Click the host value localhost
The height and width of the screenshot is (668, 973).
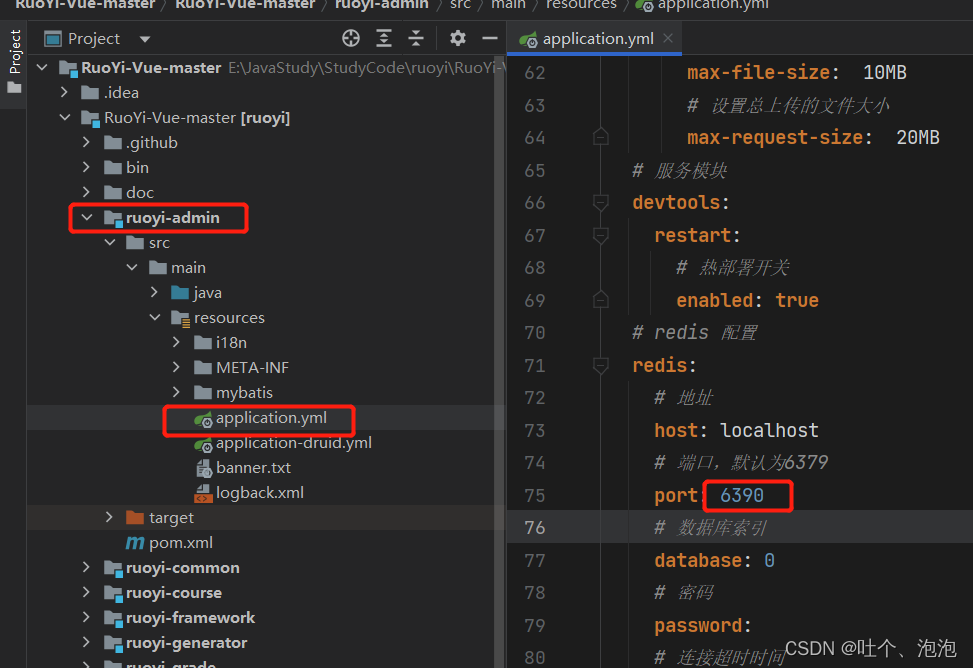point(769,430)
